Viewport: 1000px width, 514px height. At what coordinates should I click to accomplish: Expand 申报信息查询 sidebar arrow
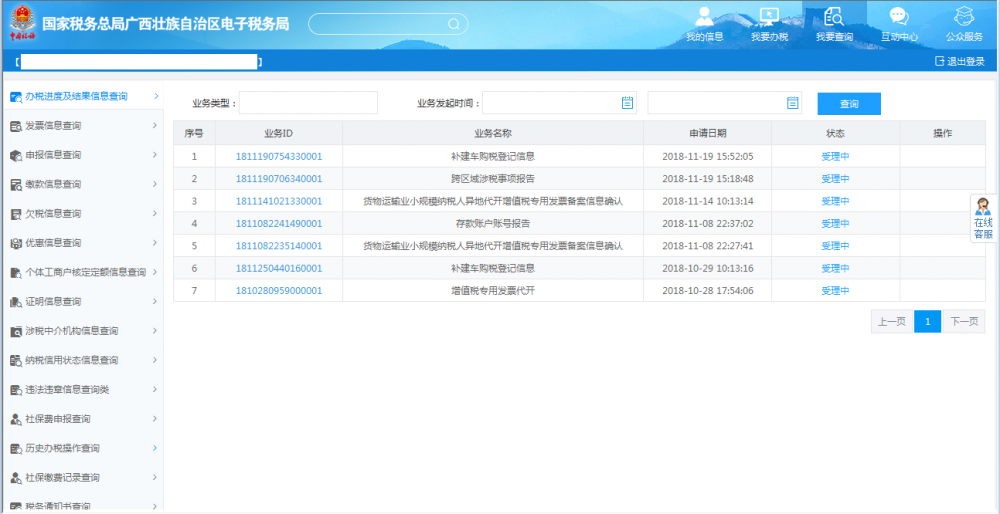(x=154, y=155)
